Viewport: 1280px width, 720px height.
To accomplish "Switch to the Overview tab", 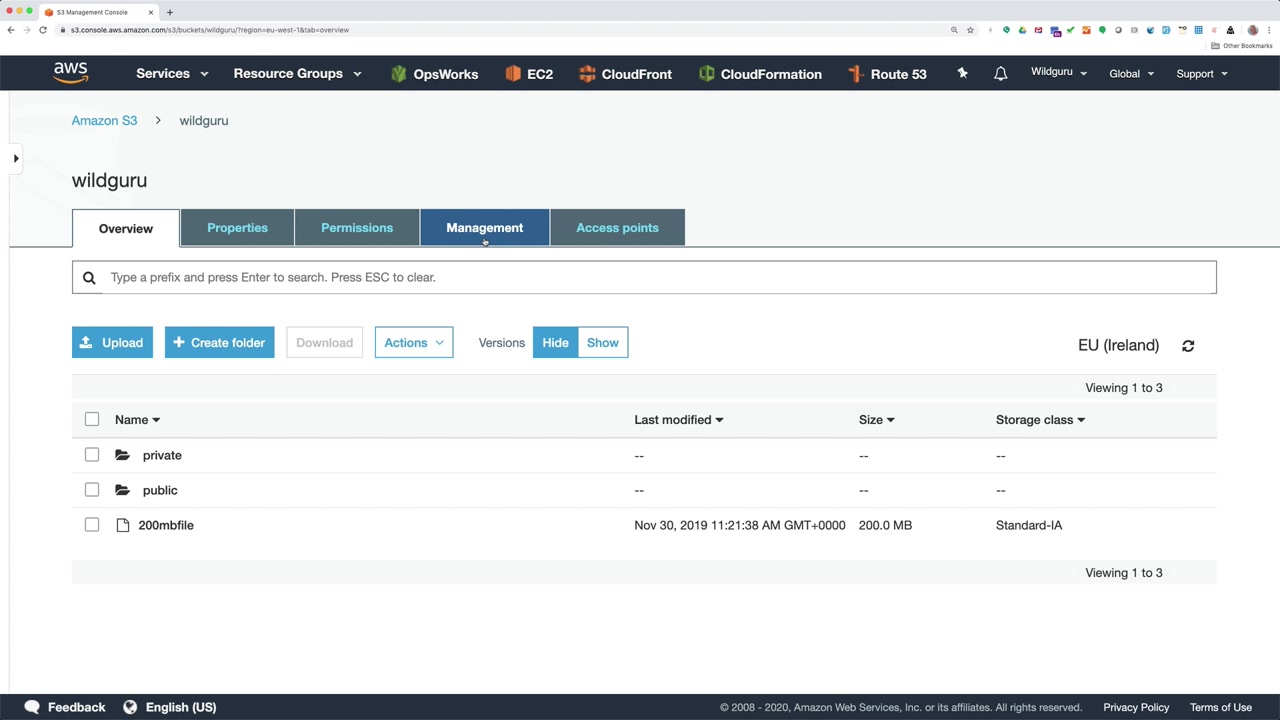I will pyautogui.click(x=126, y=228).
